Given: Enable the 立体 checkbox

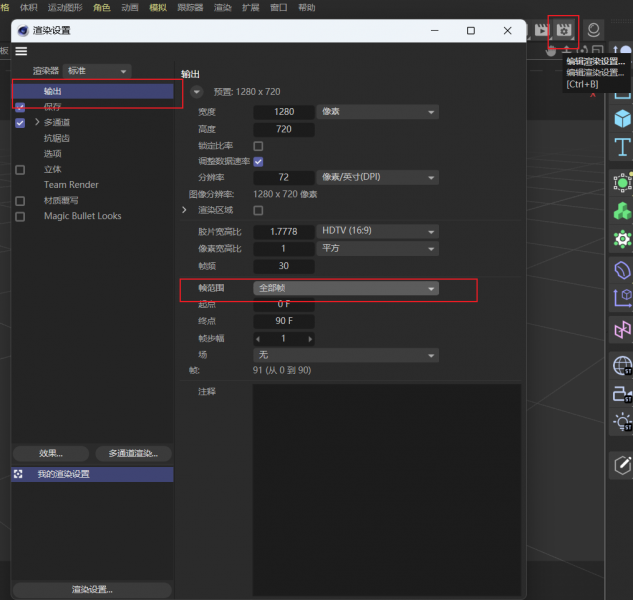Looking at the screenshot, I should (20, 170).
